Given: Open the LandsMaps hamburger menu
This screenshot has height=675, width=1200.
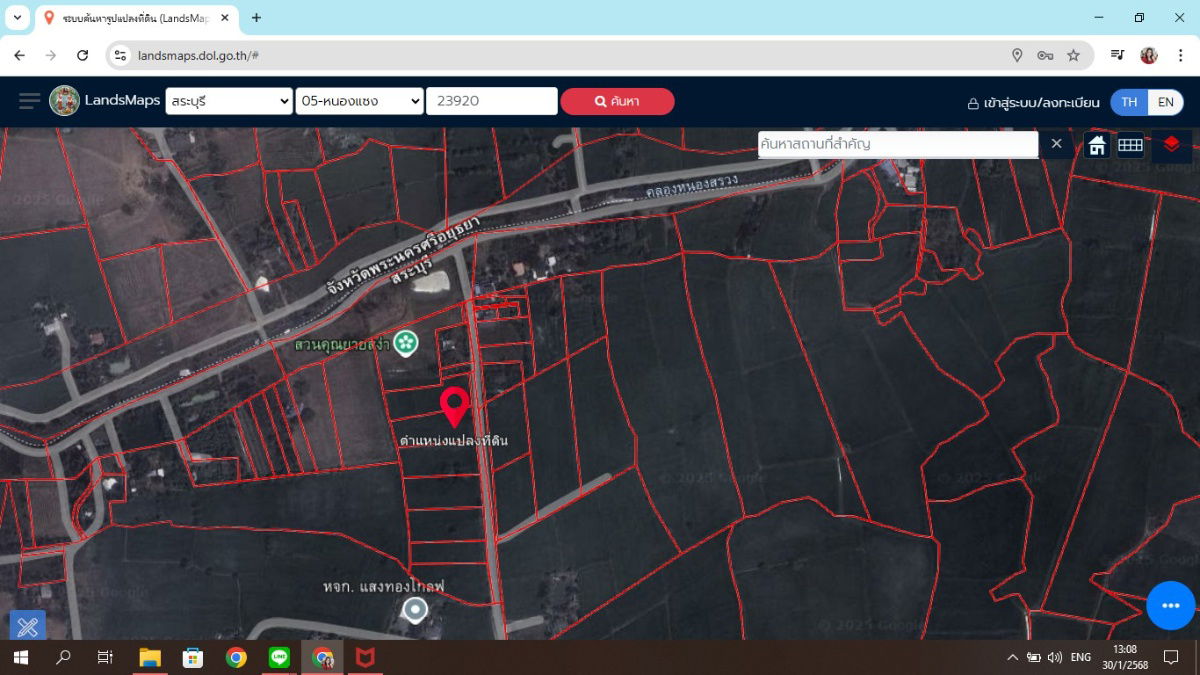Looking at the screenshot, I should 29,101.
